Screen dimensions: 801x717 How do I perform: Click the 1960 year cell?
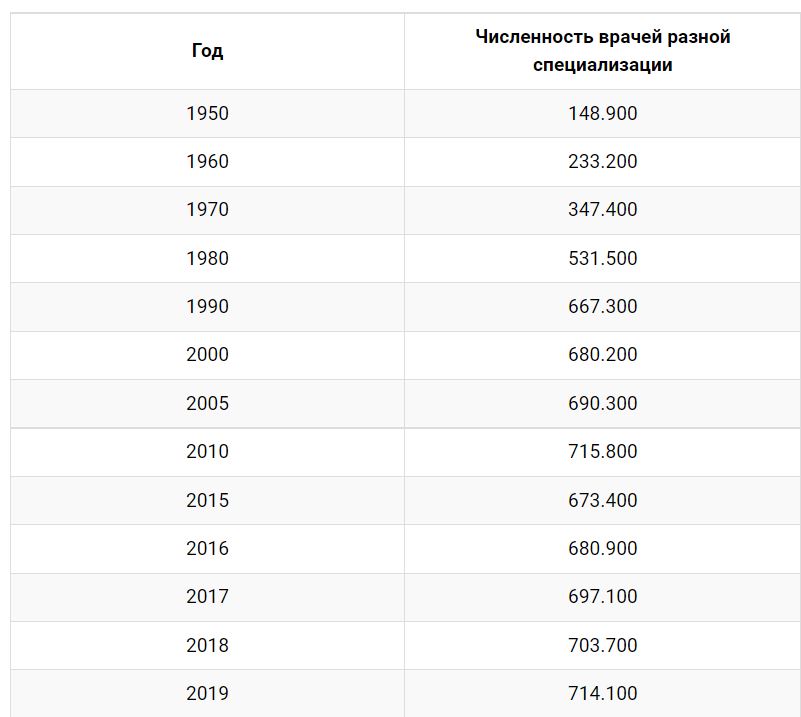click(207, 161)
